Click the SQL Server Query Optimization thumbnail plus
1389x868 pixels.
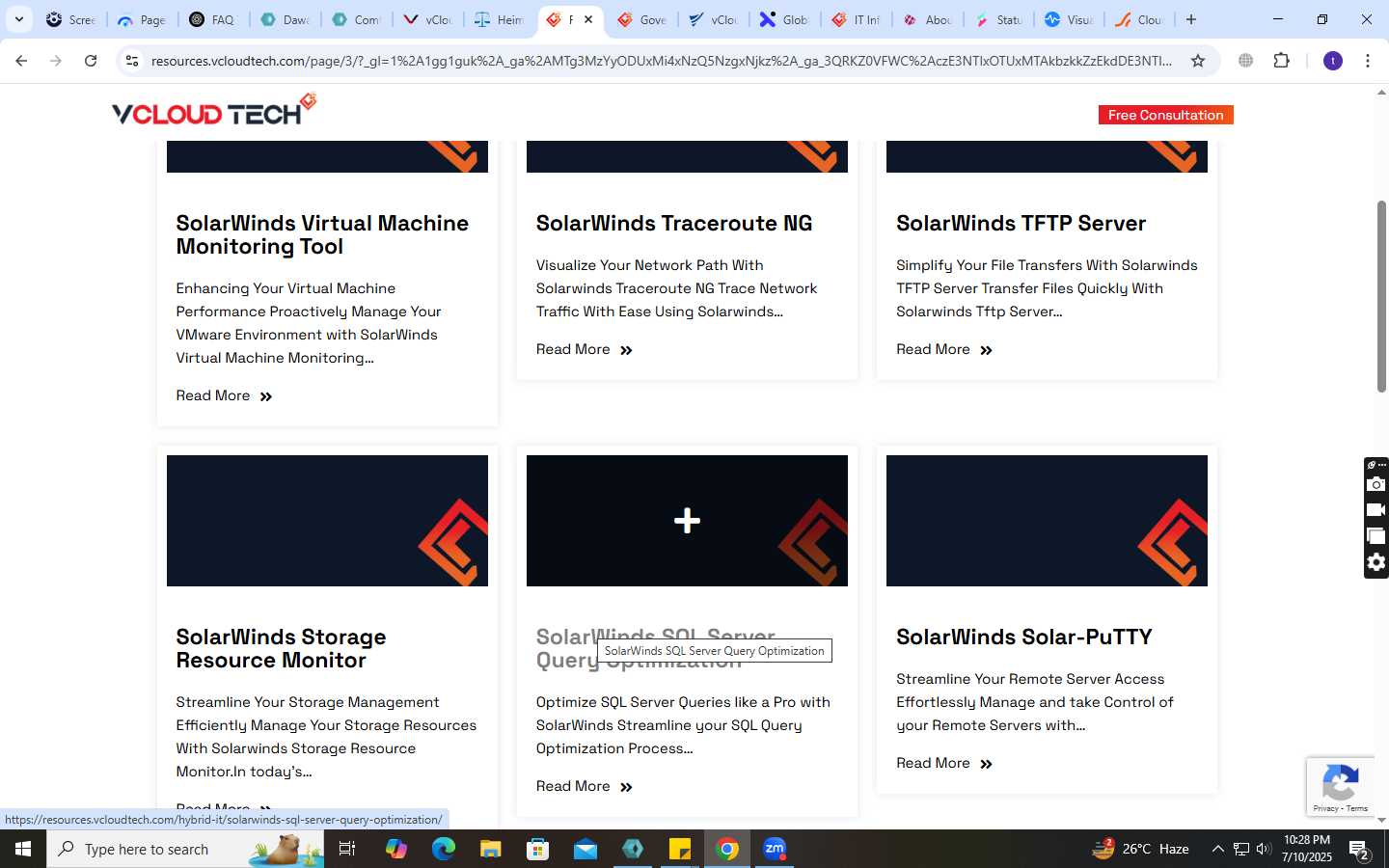pos(687,521)
